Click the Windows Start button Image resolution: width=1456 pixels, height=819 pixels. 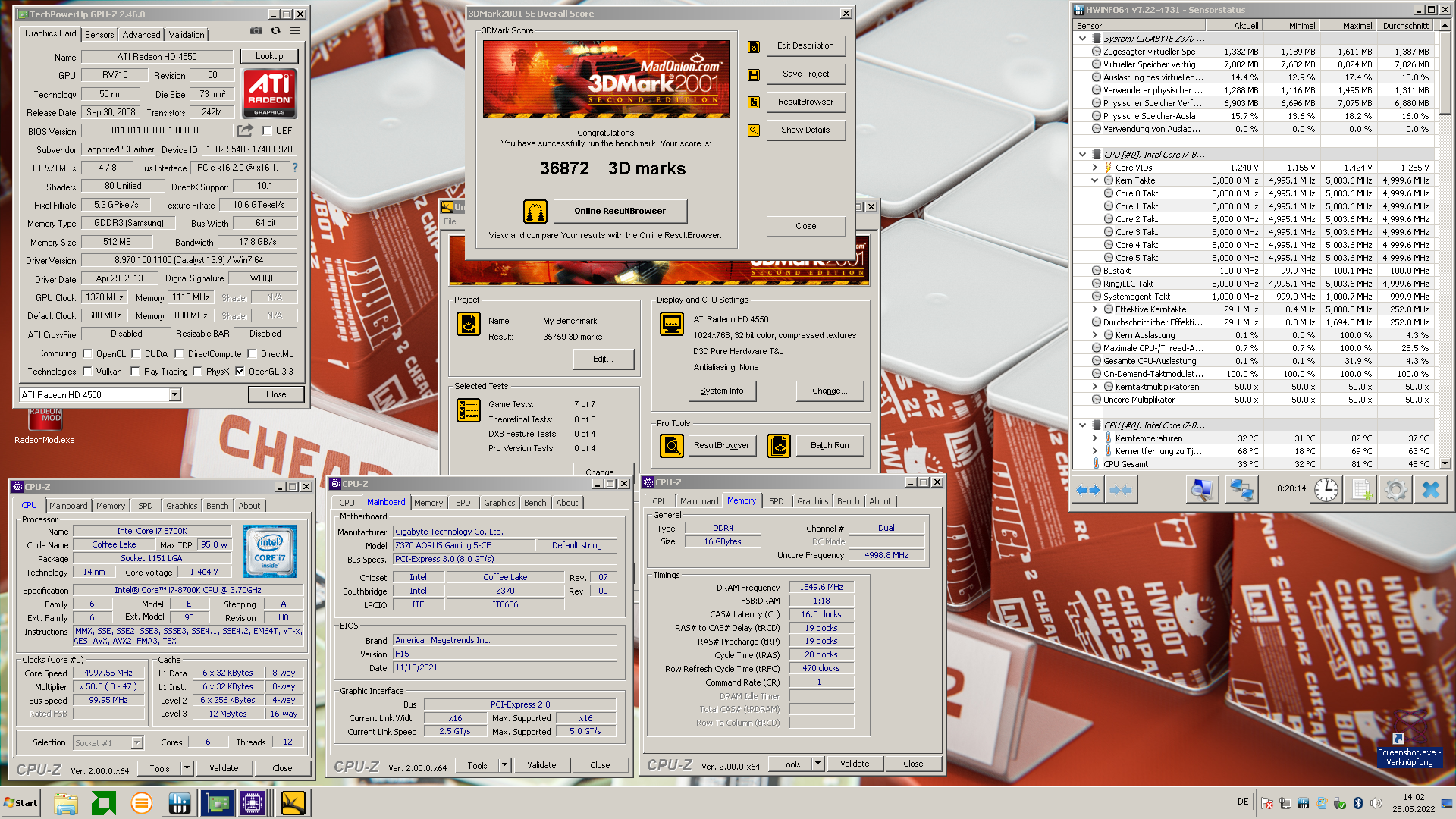(x=20, y=803)
